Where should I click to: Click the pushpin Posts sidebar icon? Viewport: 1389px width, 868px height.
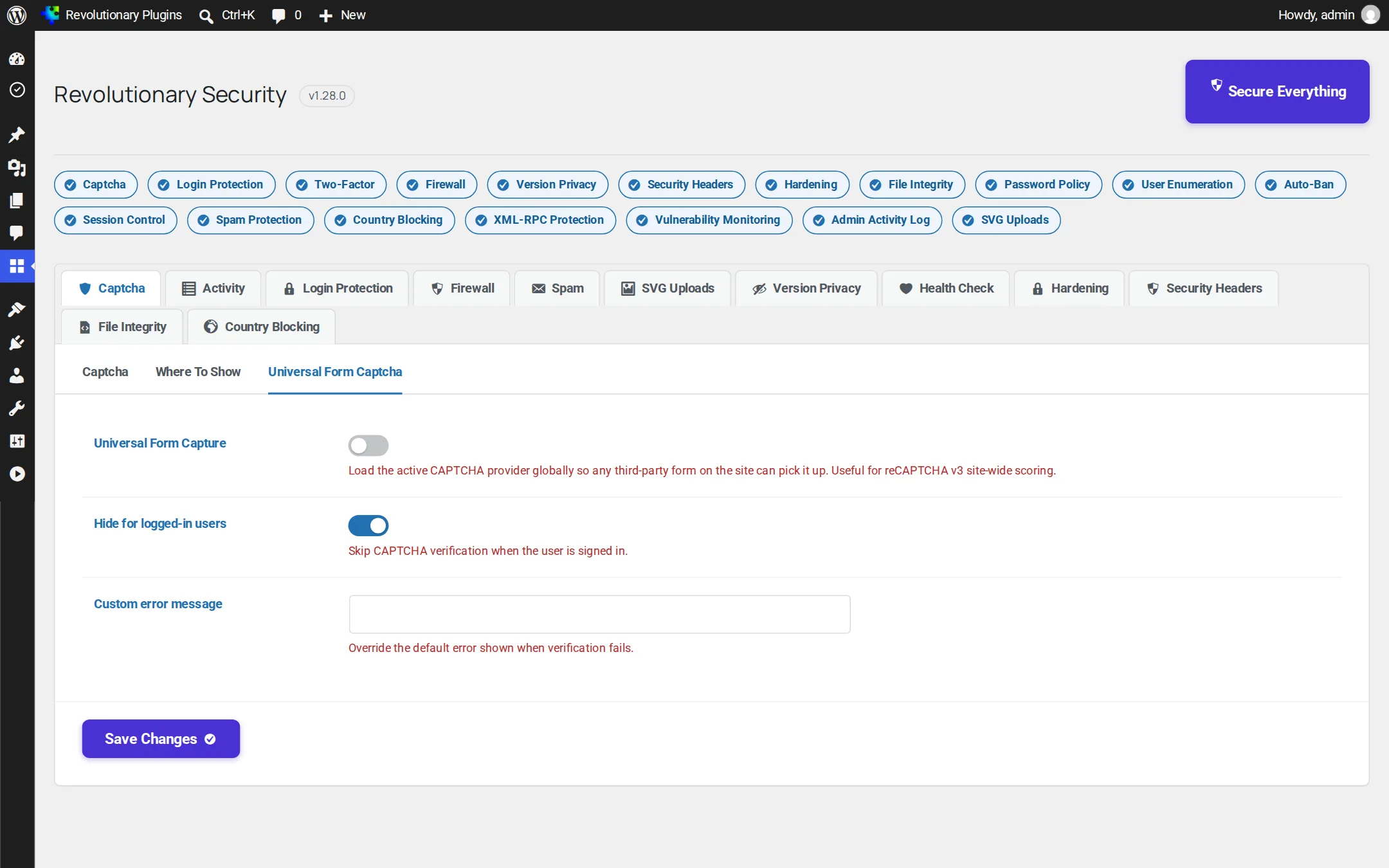[17, 134]
